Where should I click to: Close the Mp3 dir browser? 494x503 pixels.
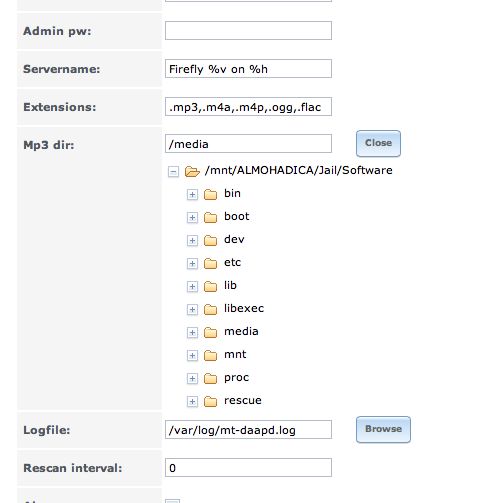tap(378, 143)
